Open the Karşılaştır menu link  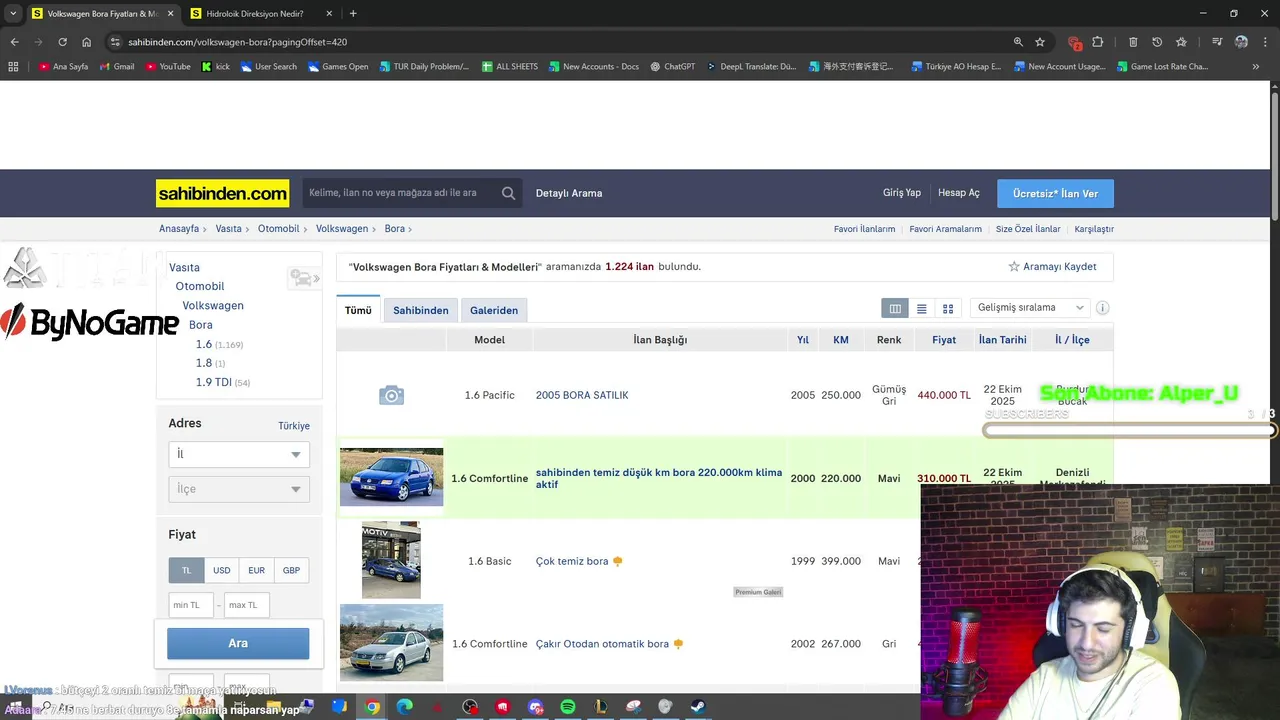tap(1094, 229)
